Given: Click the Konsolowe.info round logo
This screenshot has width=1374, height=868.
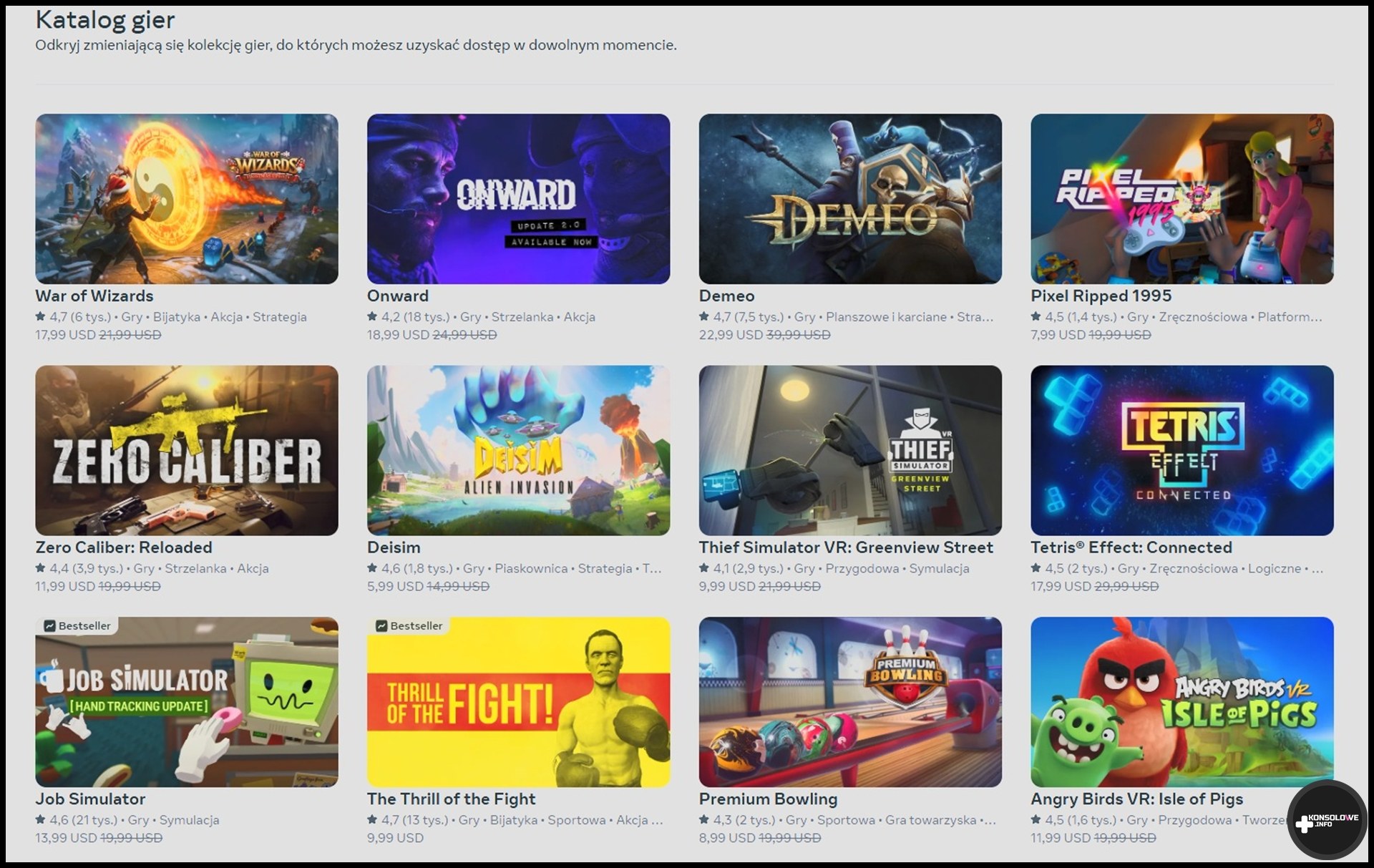Looking at the screenshot, I should [x=1327, y=820].
